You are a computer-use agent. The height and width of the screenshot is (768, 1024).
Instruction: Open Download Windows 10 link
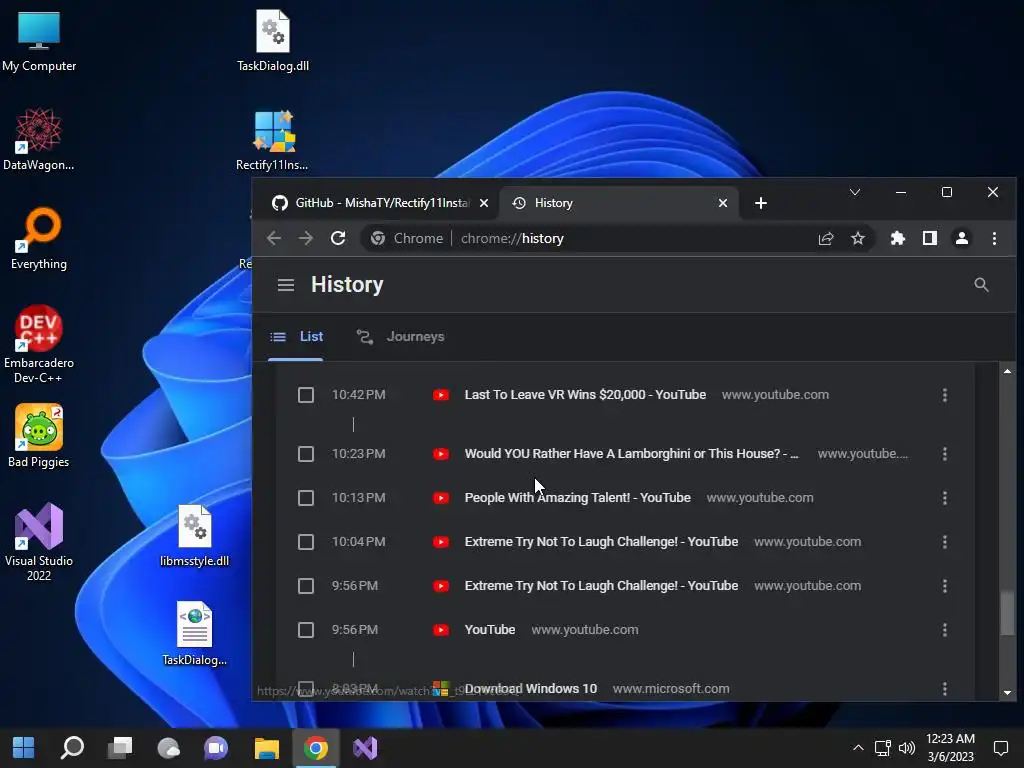coord(530,688)
